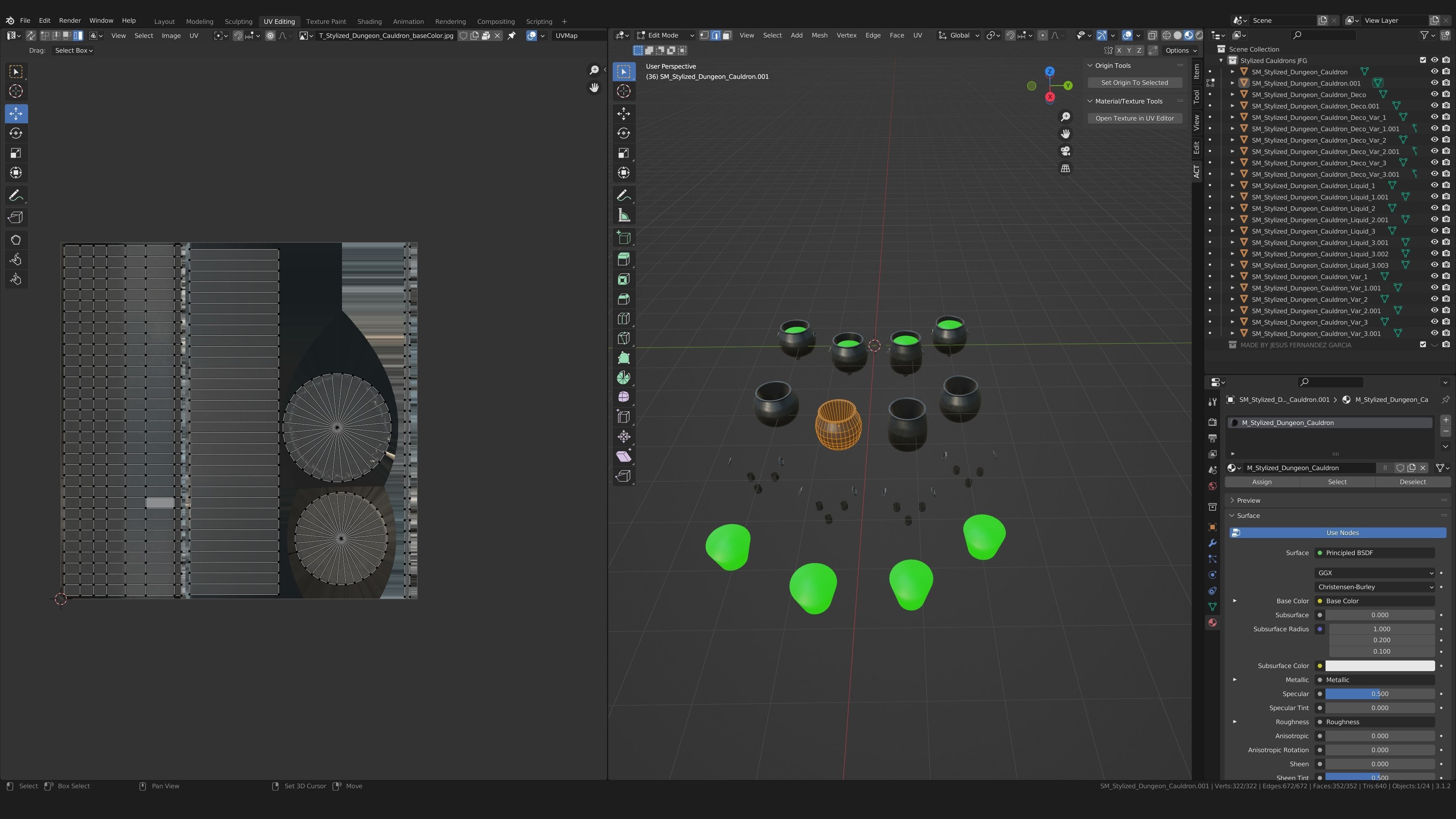Viewport: 1456px width, 819px height.
Task: Open the Mesh menu in 3D viewport
Action: coord(819,35)
